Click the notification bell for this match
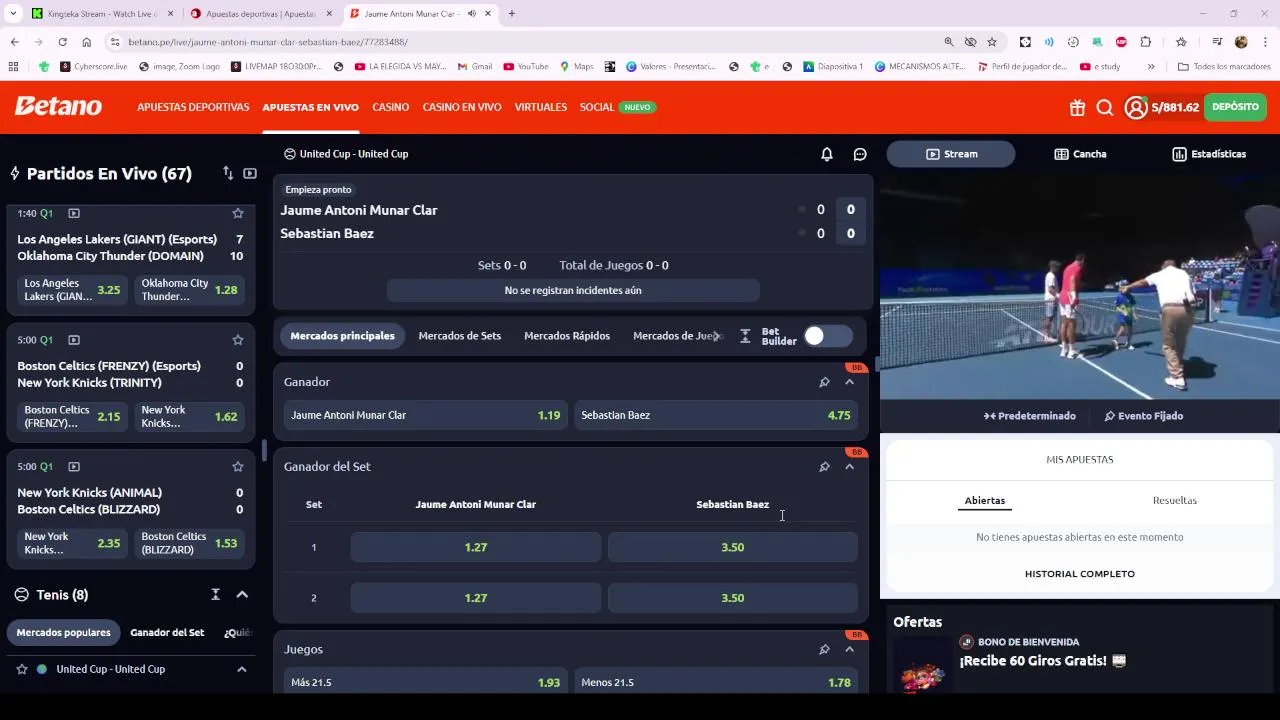The image size is (1280, 720). 827,154
